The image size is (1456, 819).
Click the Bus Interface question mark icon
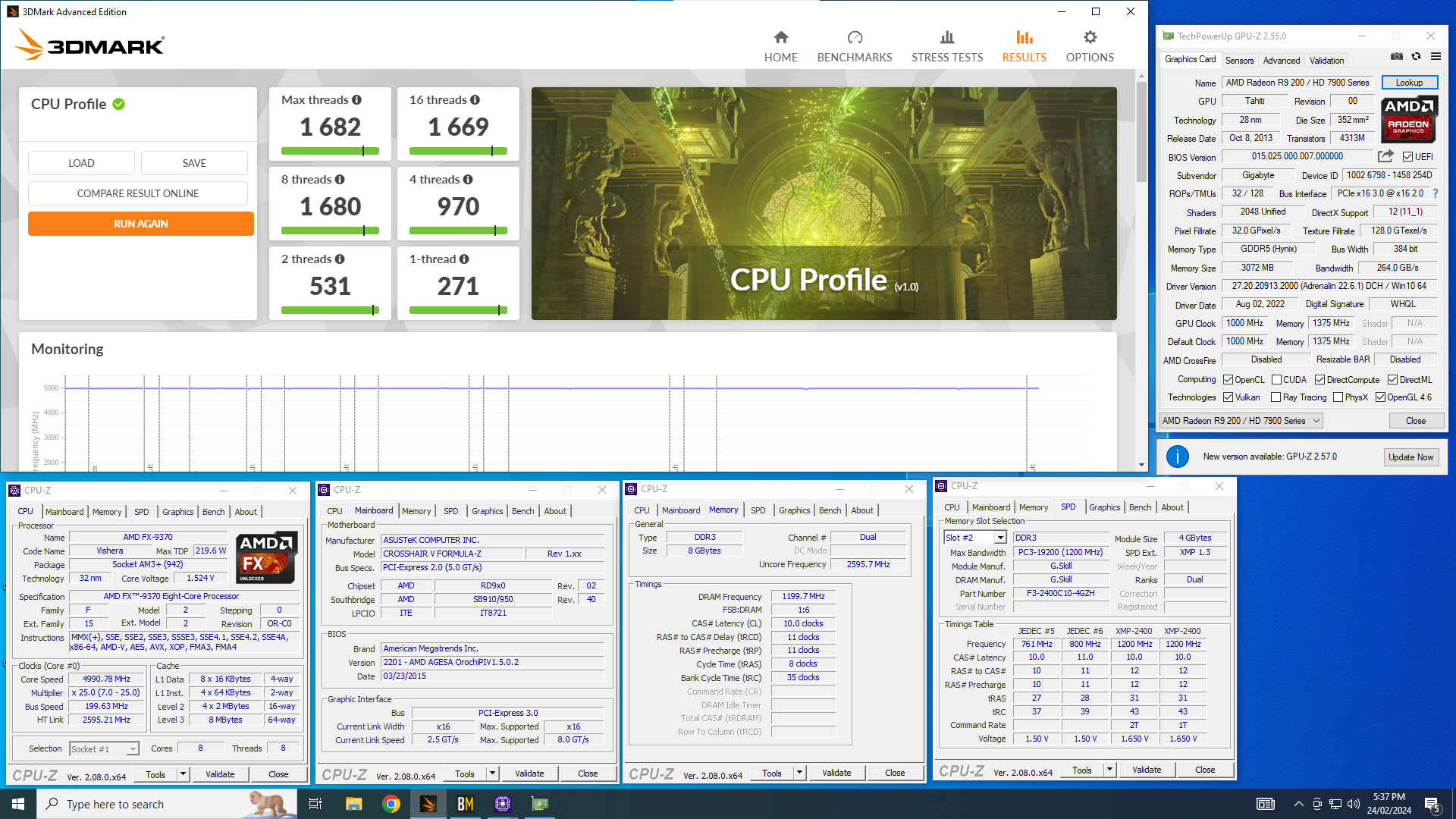(x=1435, y=193)
